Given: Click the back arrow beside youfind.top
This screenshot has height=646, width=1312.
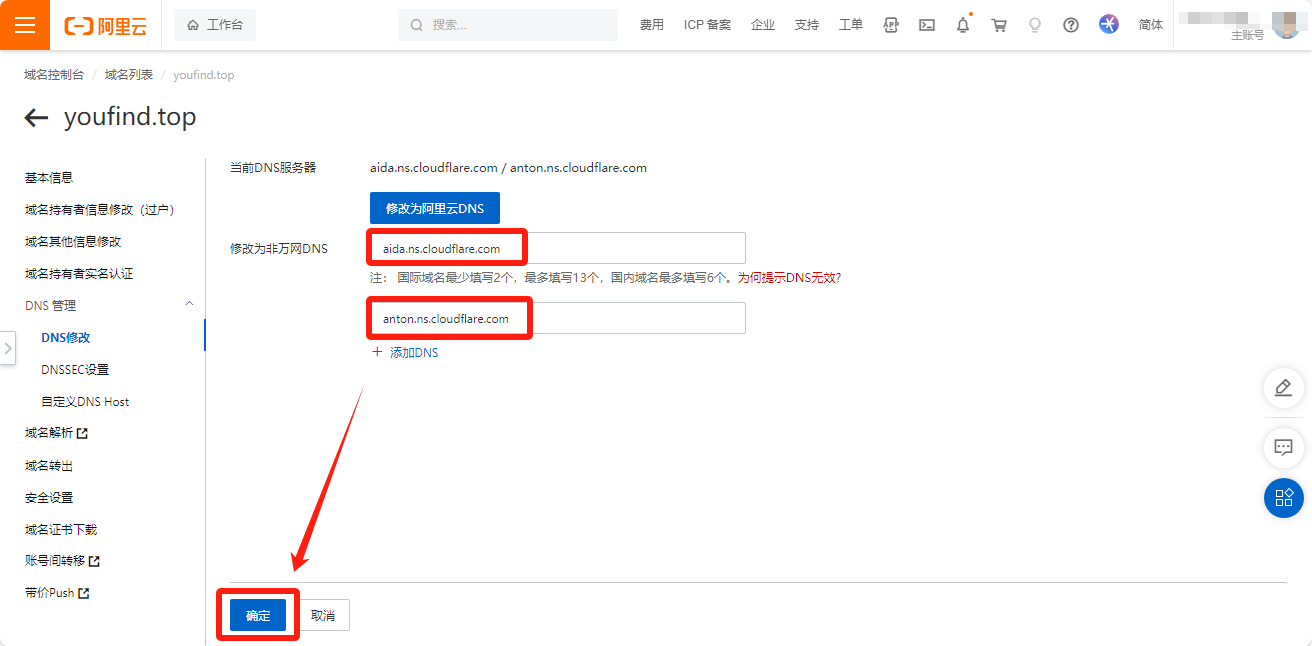Looking at the screenshot, I should click(36, 118).
